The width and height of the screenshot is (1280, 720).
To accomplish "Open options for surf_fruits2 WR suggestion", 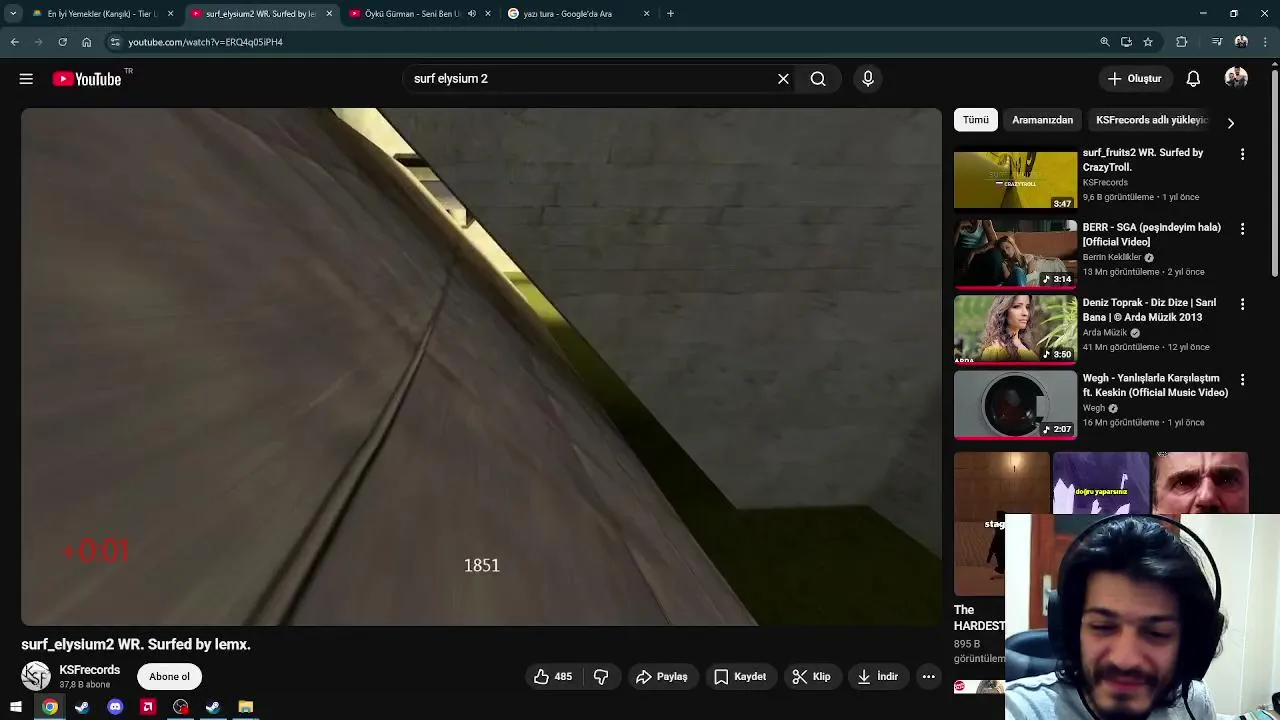I will [x=1242, y=154].
